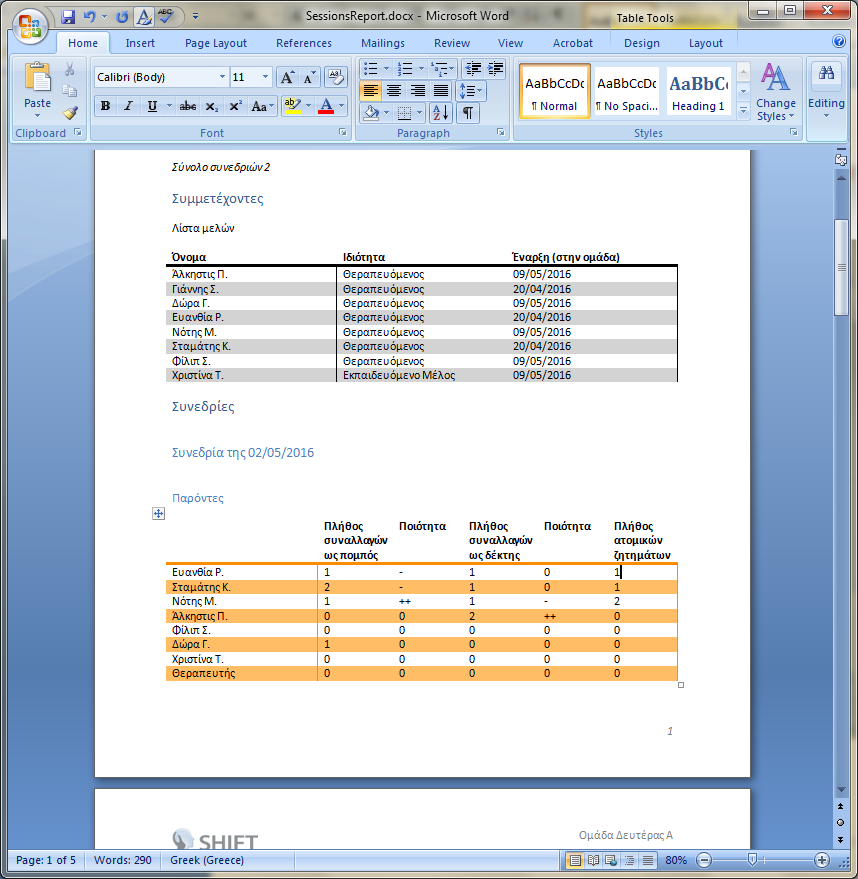Undo the last action
Viewport: 858px width, 879px height.
pos(89,17)
